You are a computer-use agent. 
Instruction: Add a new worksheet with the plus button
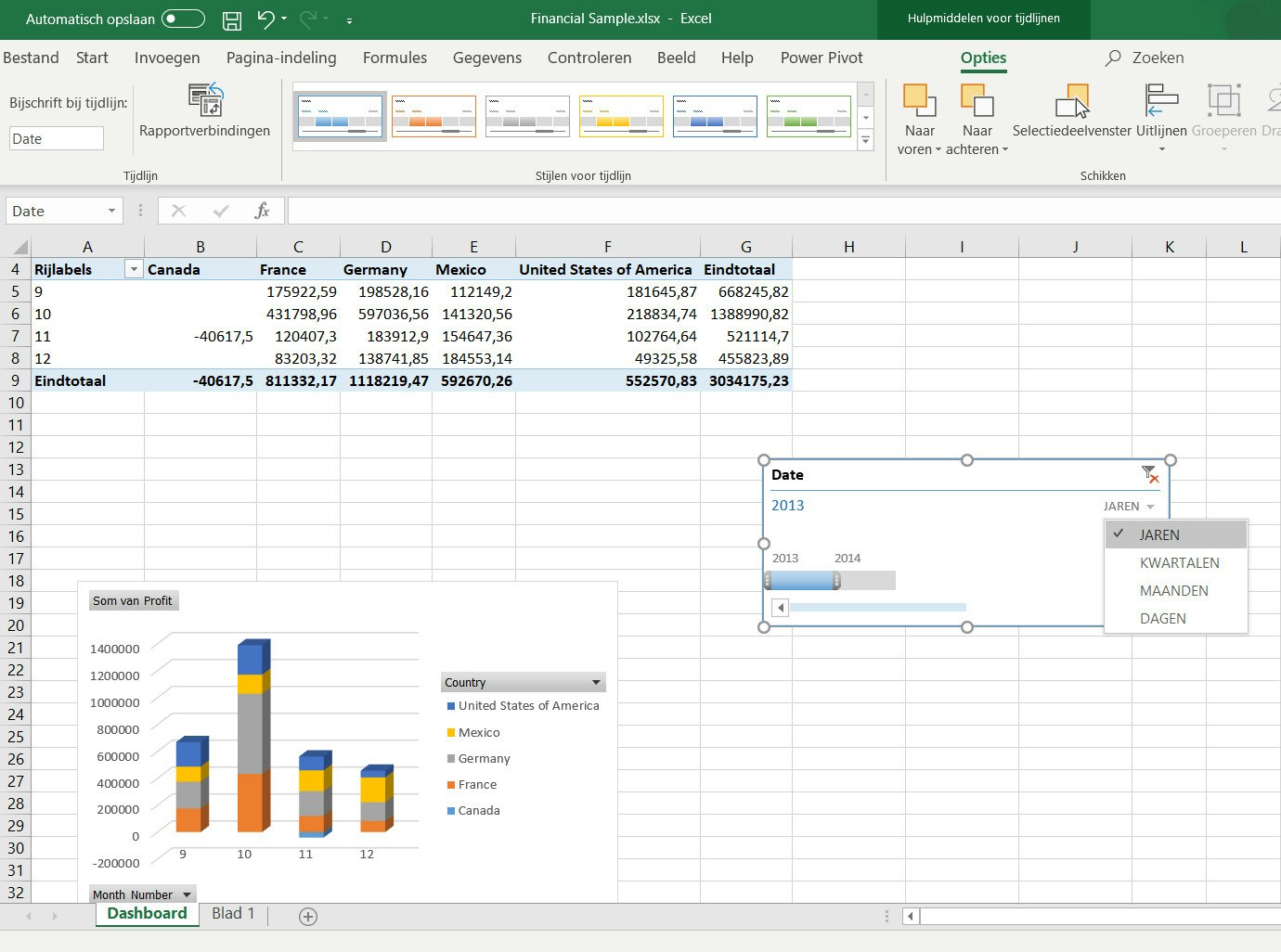[x=307, y=916]
